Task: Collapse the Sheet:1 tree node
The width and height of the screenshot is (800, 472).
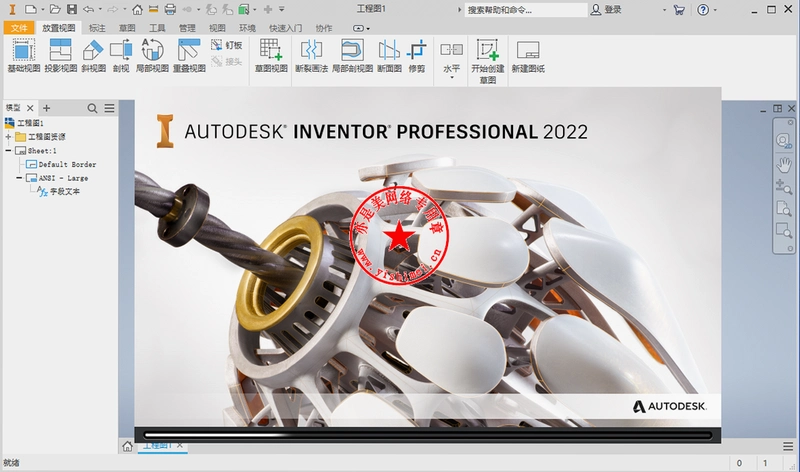Action: [8, 151]
